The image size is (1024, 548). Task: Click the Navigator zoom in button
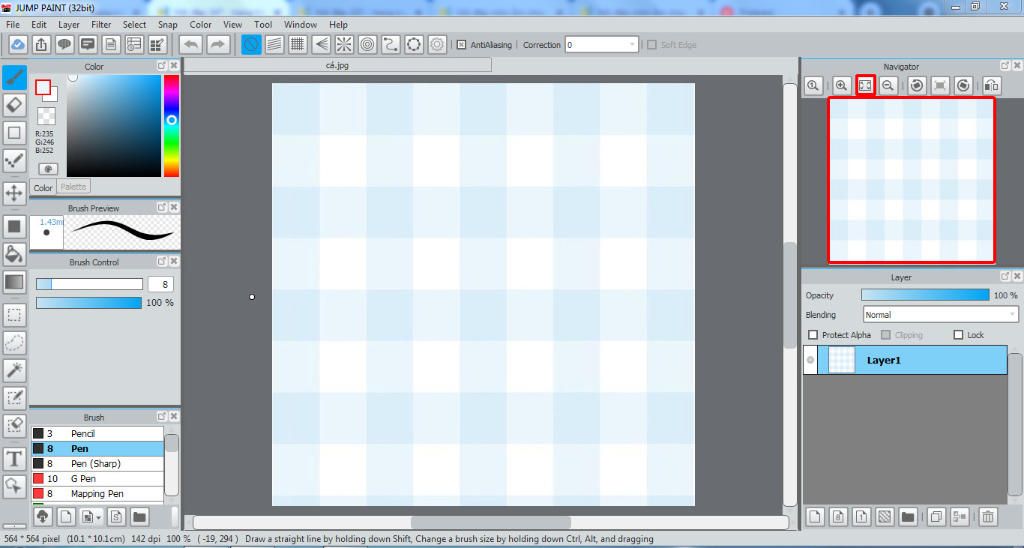841,86
